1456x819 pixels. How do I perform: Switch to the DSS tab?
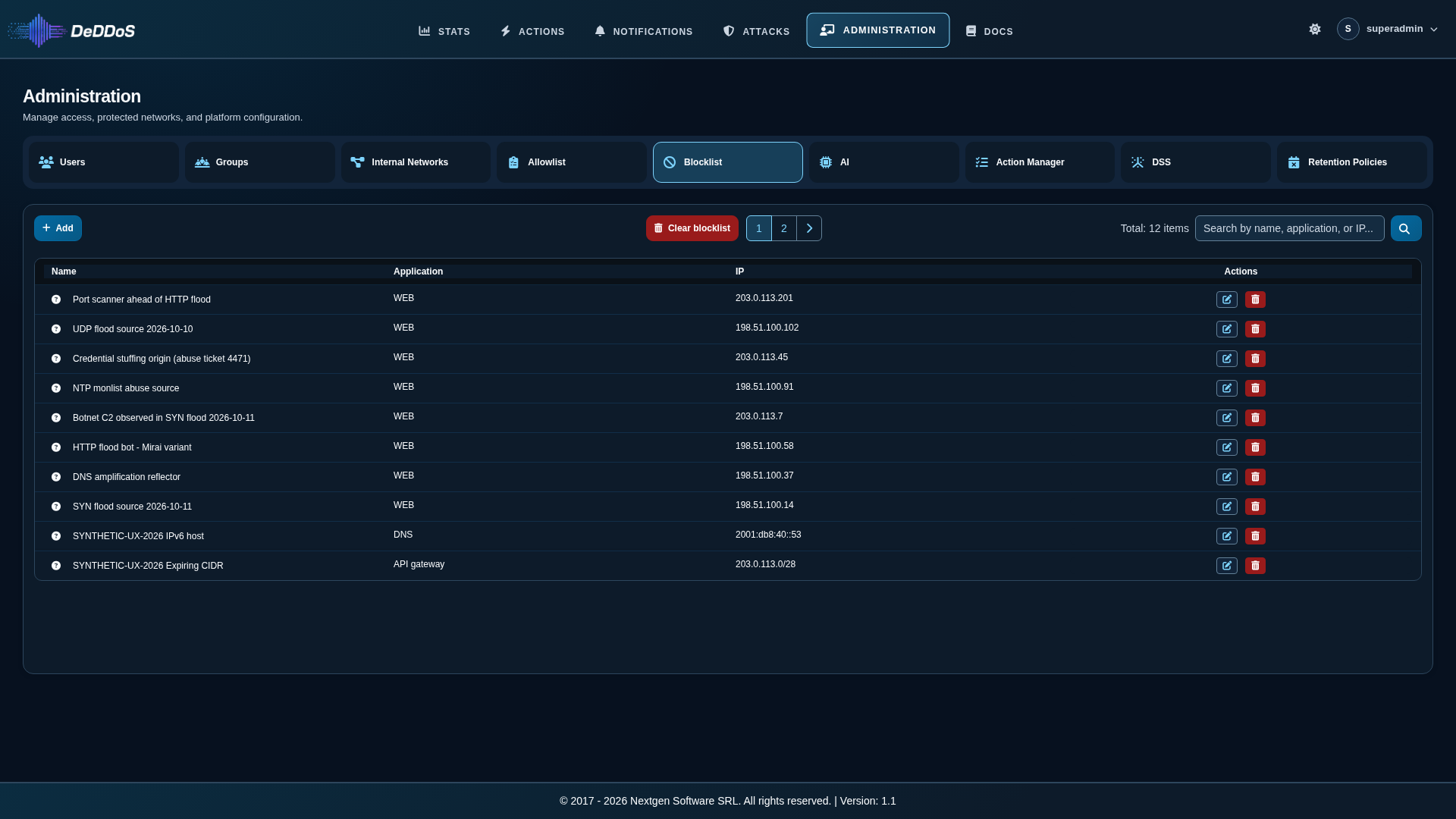click(1196, 162)
